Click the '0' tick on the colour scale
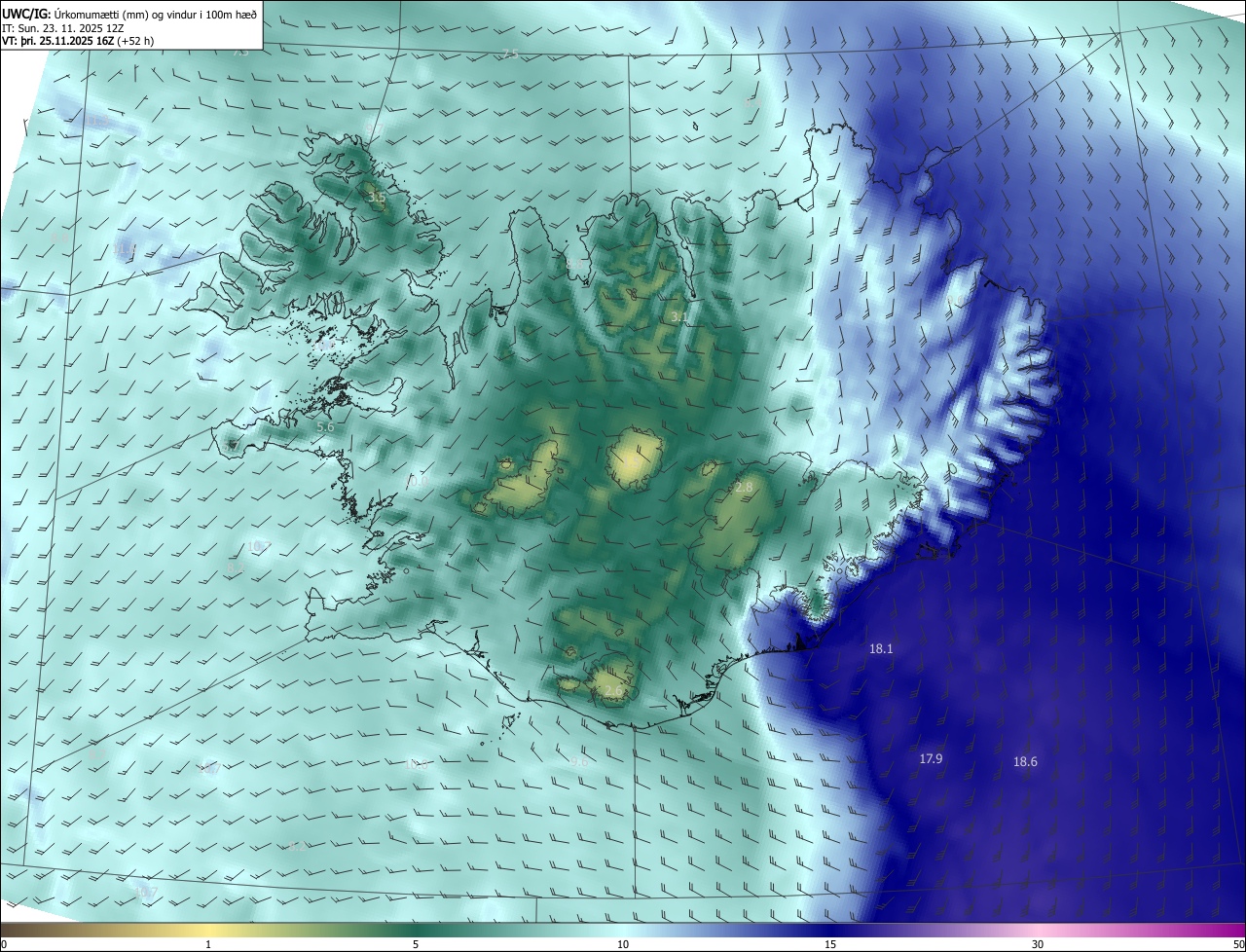 (x=4, y=944)
